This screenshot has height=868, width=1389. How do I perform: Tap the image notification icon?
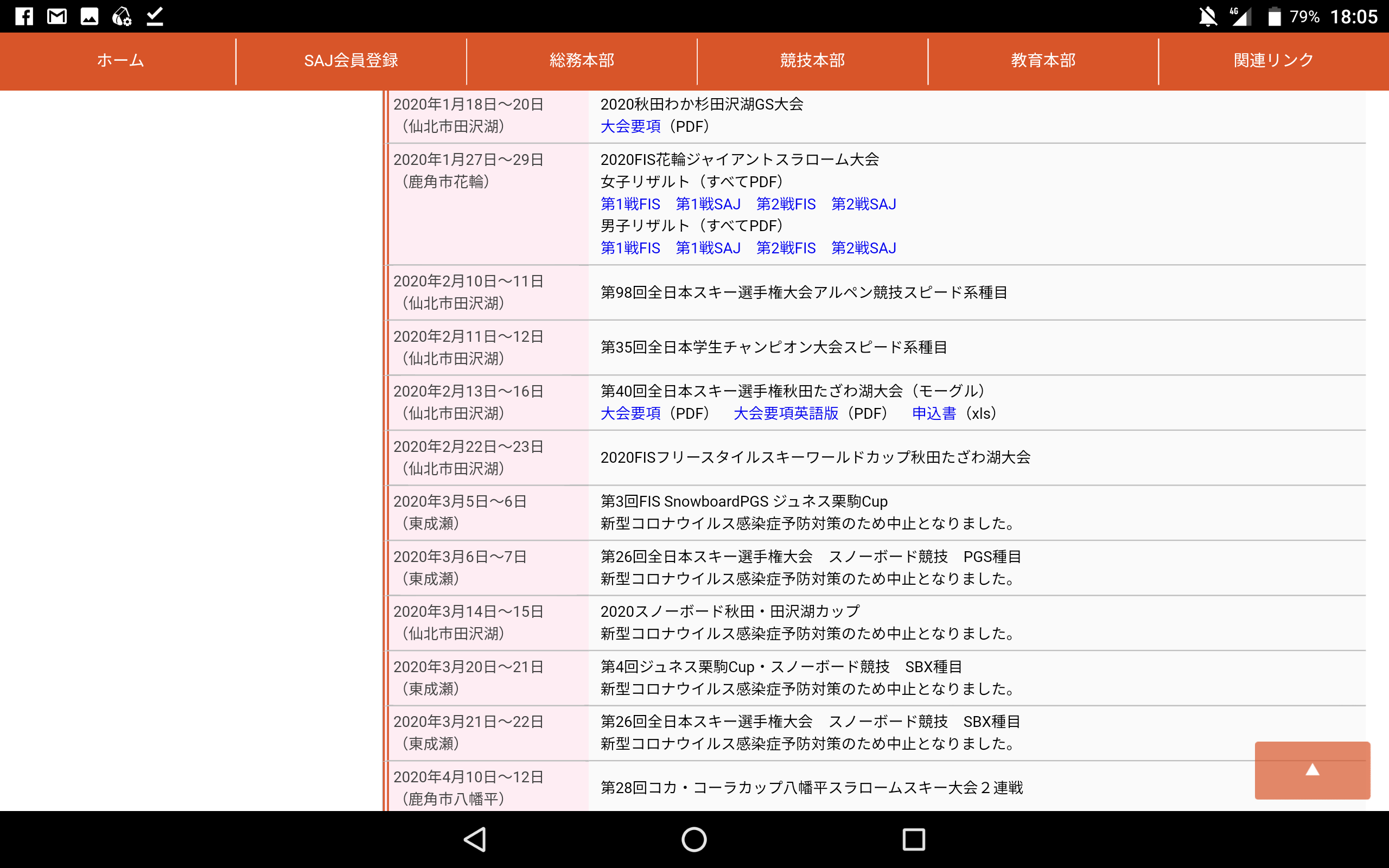89,16
